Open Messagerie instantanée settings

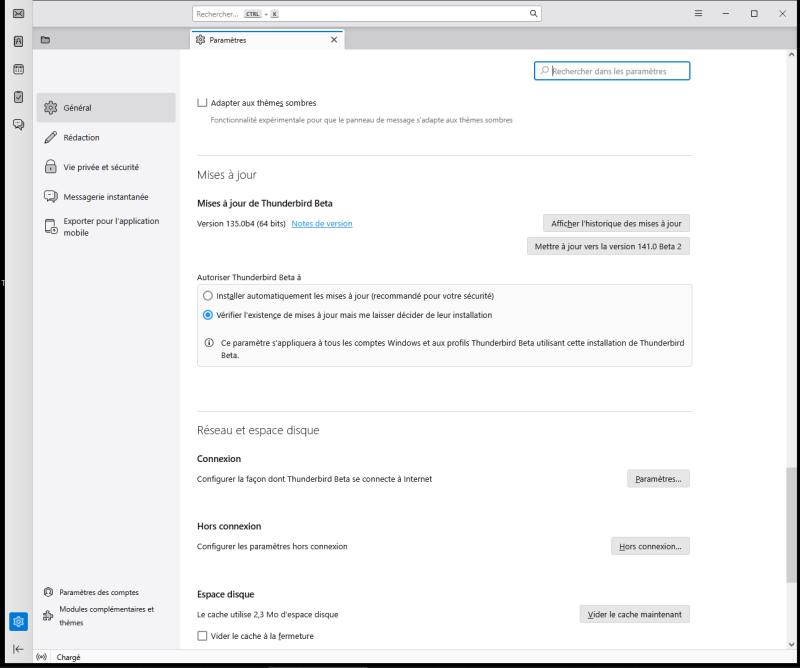pos(106,196)
